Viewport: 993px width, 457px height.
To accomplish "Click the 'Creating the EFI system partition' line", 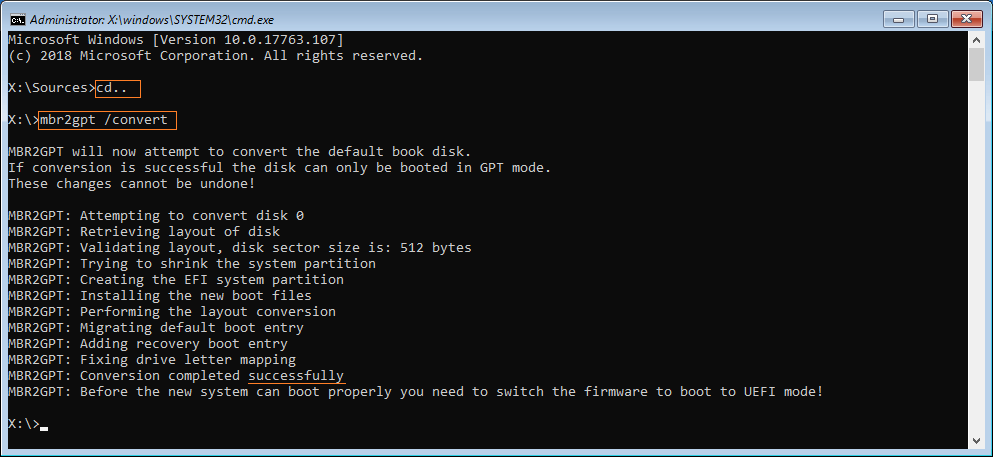I will 176,279.
